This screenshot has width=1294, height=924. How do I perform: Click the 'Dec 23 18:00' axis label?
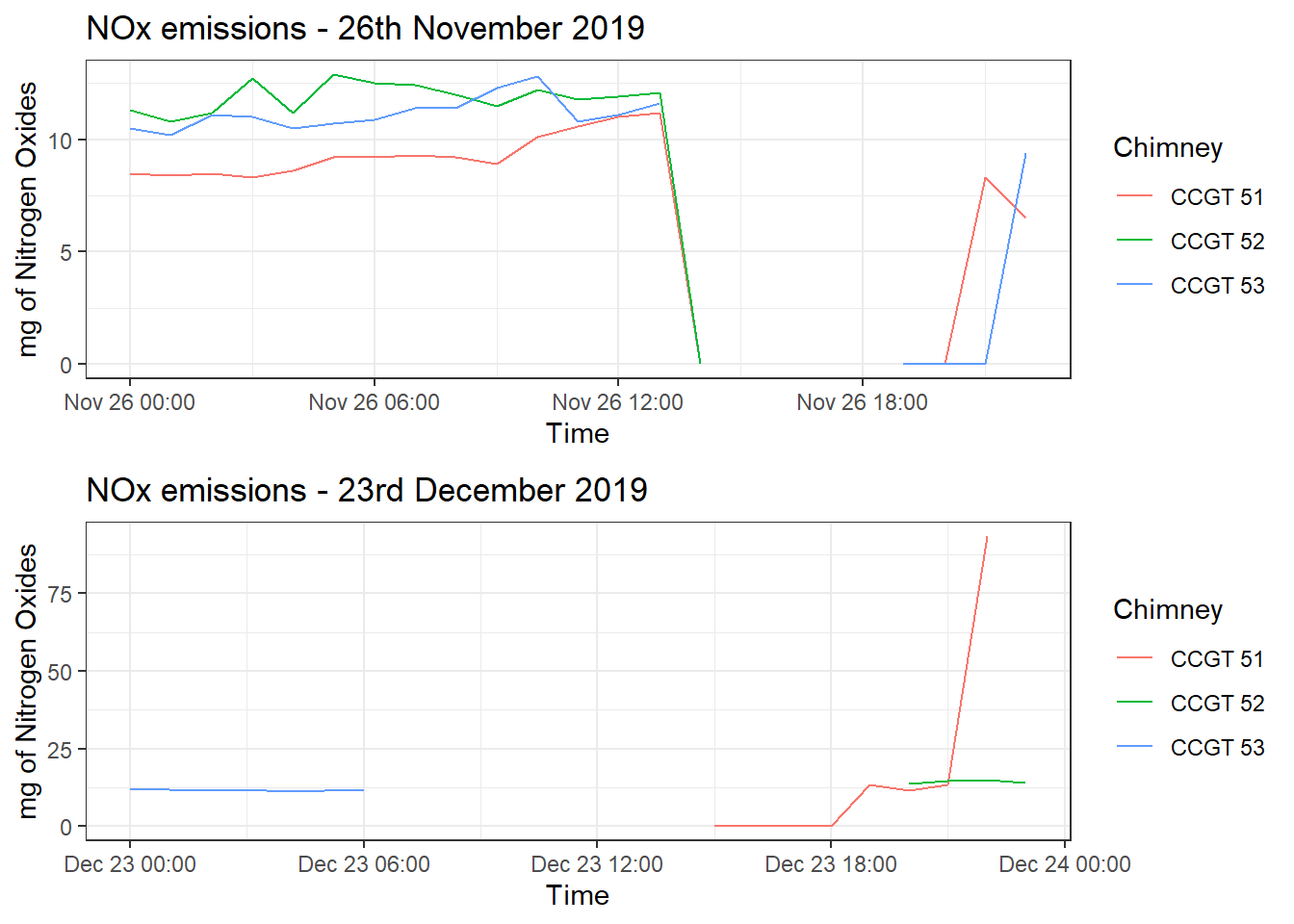pyautogui.click(x=831, y=864)
